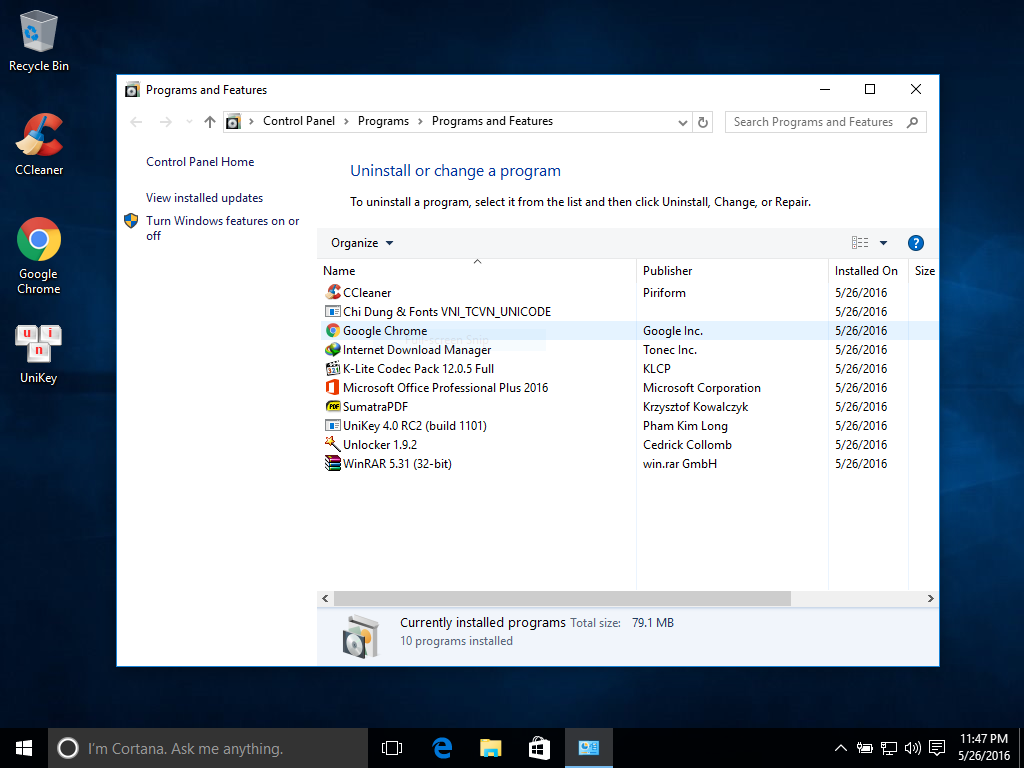The height and width of the screenshot is (768, 1024).
Task: Expand the chevron before the Control Panel breadcrumb
Action: point(251,121)
